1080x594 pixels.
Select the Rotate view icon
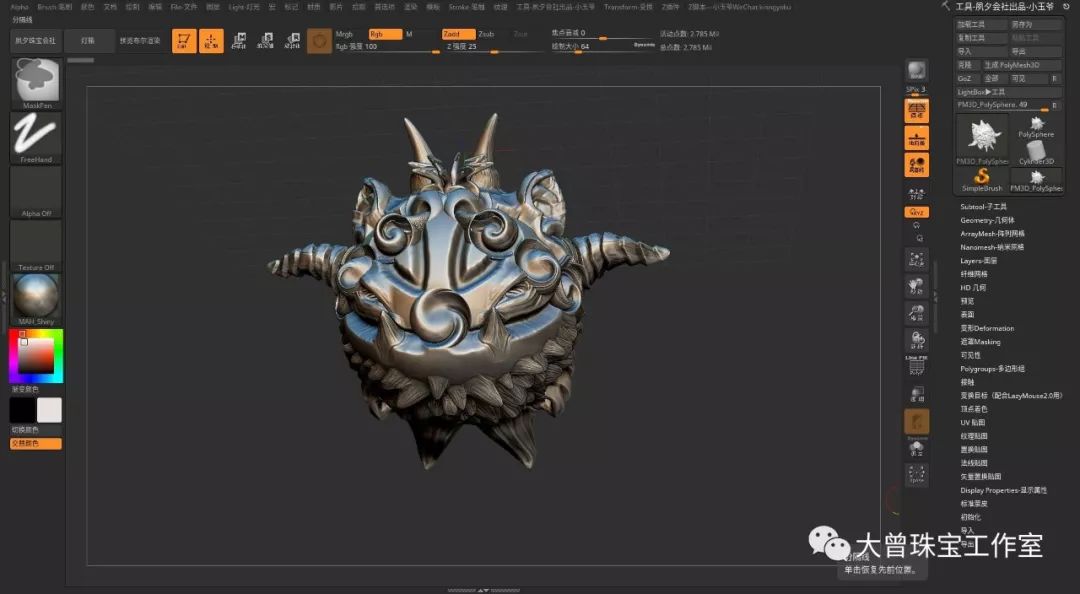(x=917, y=340)
